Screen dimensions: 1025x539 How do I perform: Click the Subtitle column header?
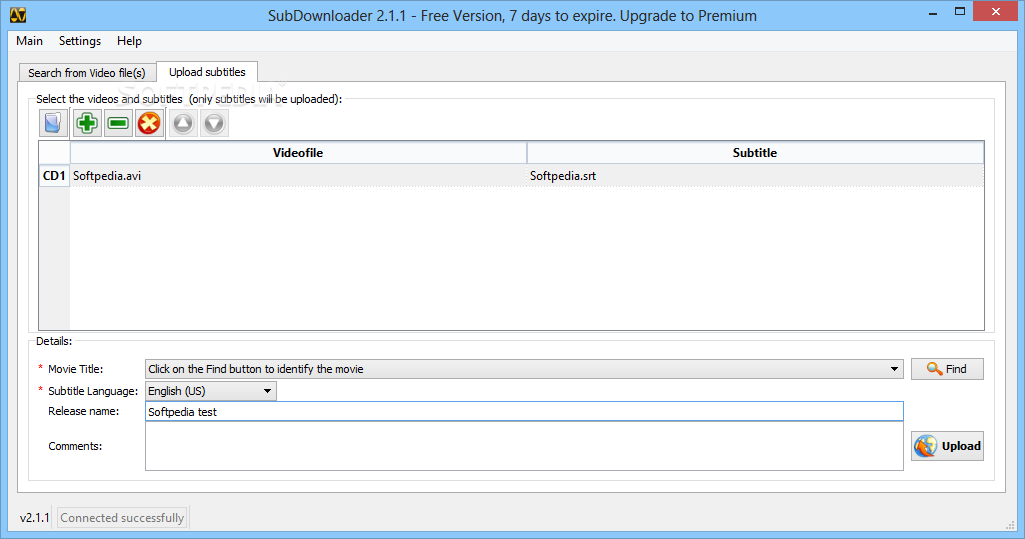click(x=755, y=153)
